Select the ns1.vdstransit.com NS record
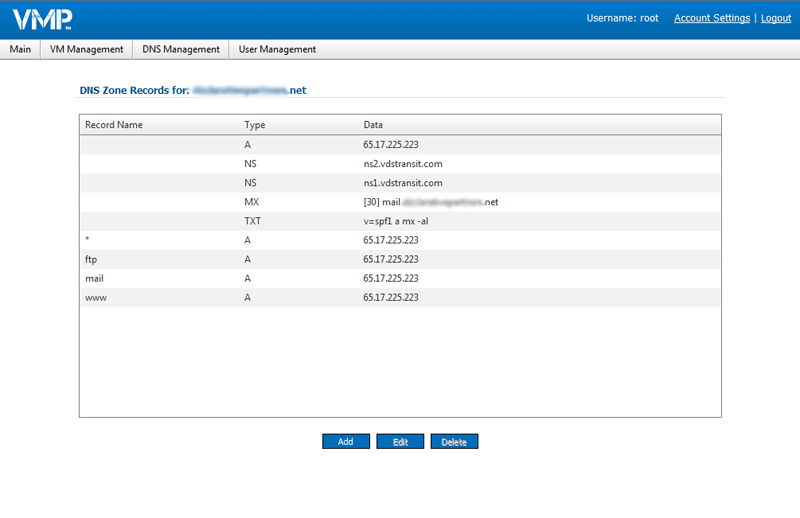The image size is (800, 518). pos(400,183)
